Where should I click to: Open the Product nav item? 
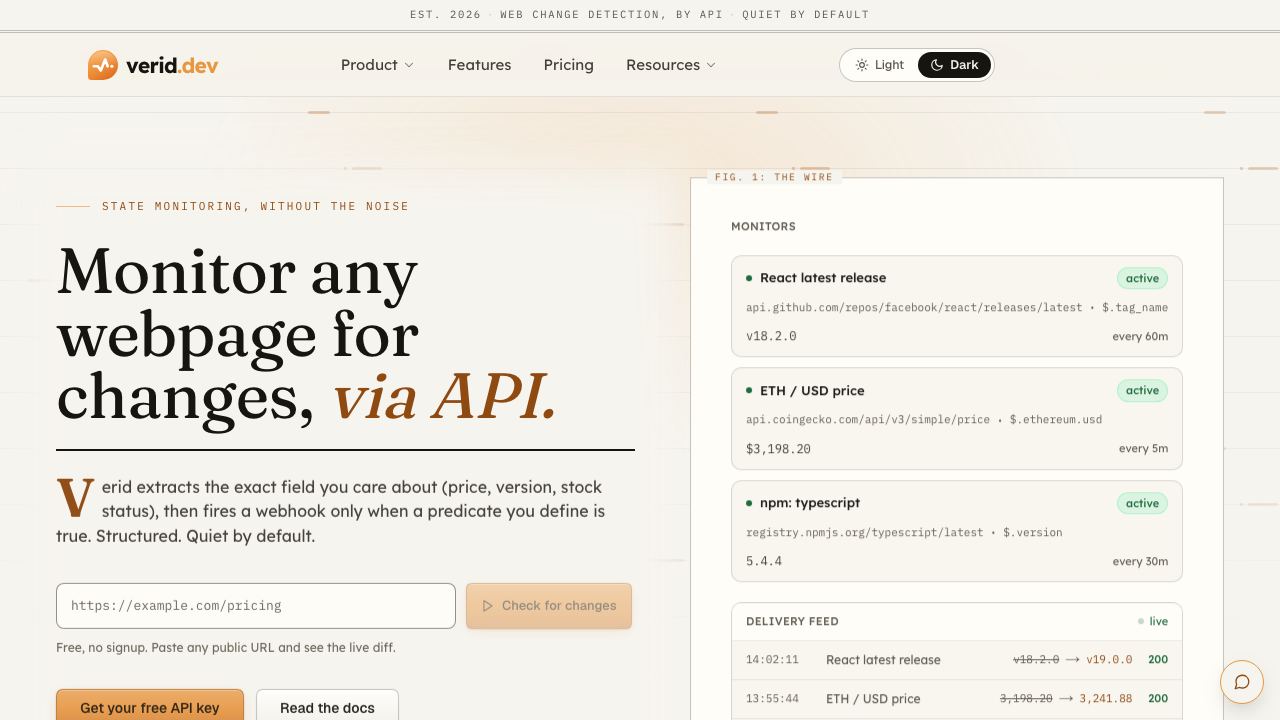pos(377,65)
